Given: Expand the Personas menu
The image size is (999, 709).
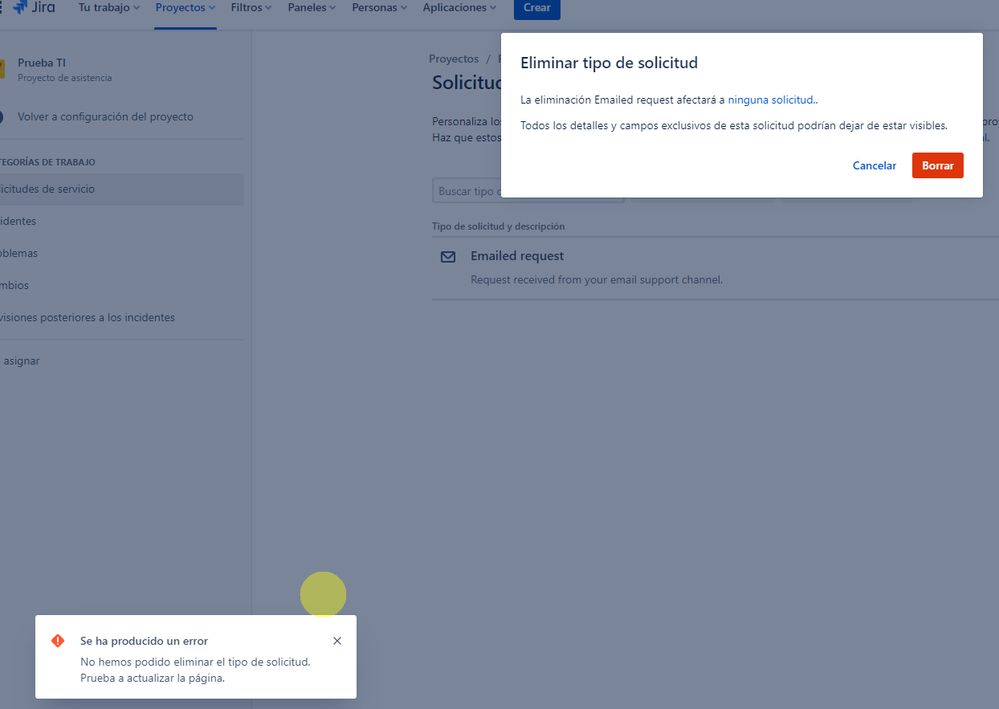Looking at the screenshot, I should tap(379, 8).
